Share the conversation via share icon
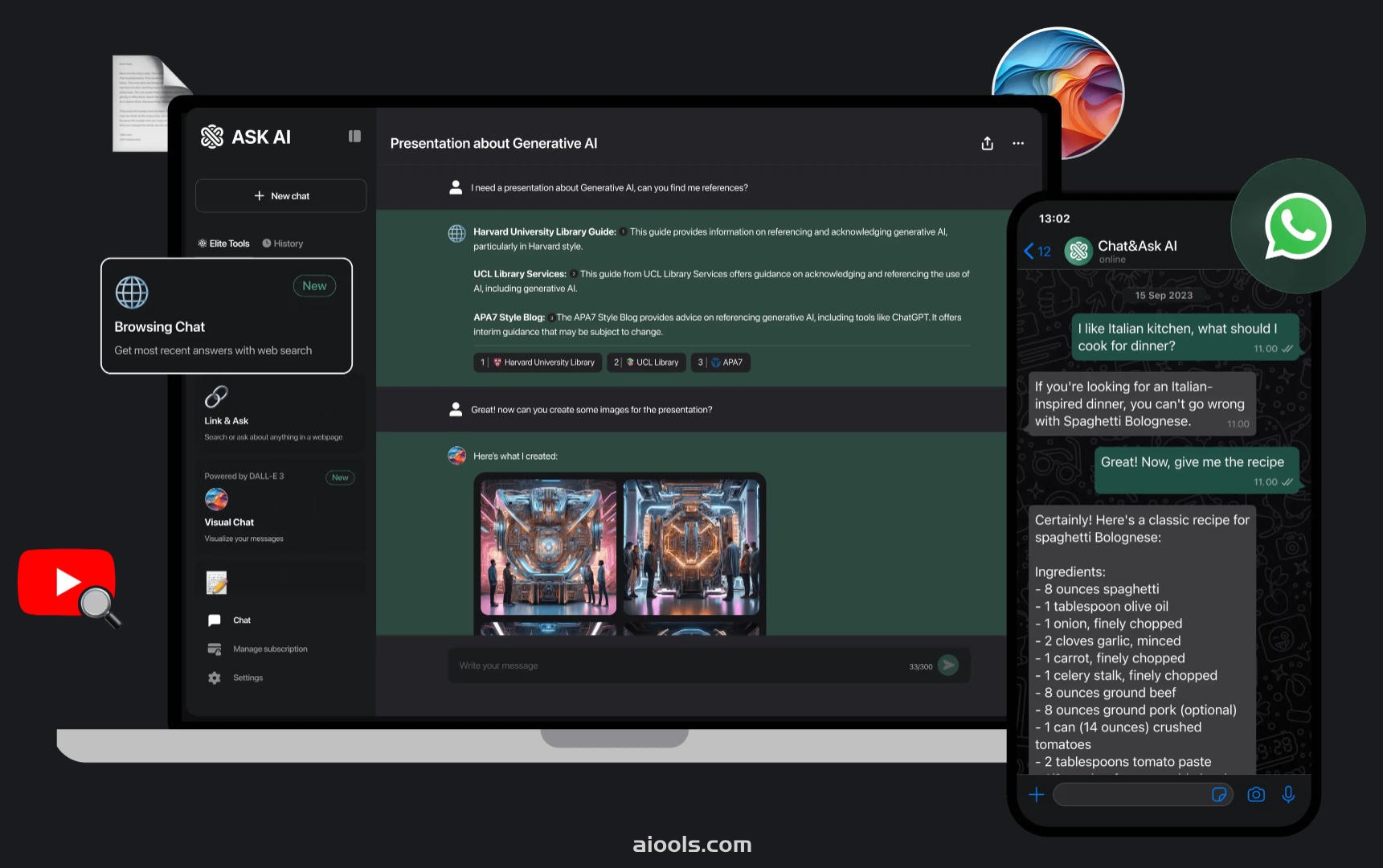This screenshot has height=868, width=1383. 988,143
